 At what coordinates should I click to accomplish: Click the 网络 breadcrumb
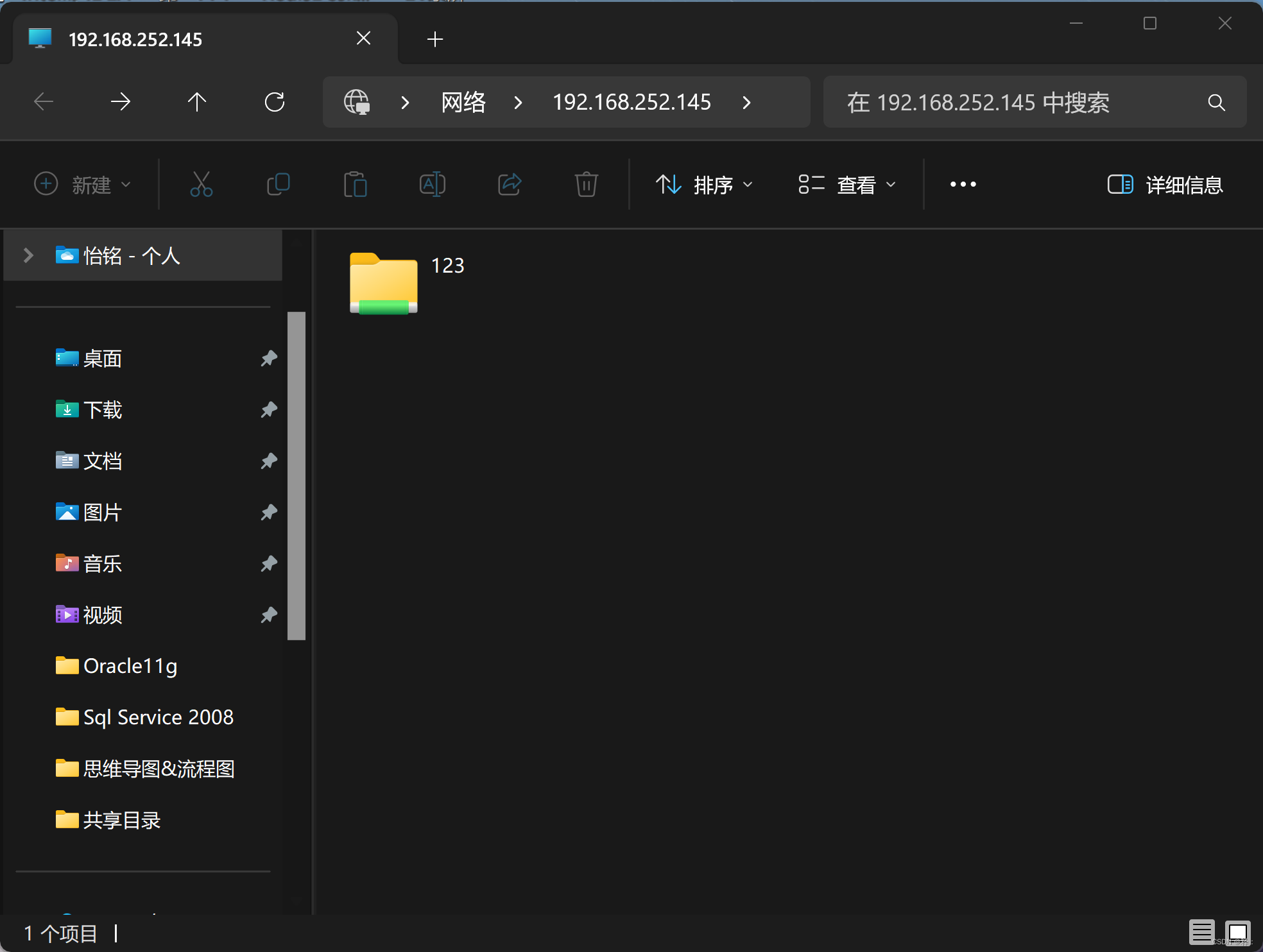463,102
